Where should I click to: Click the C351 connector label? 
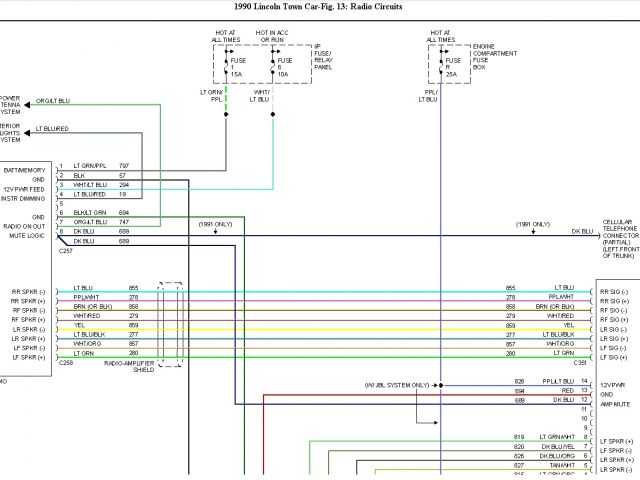click(x=580, y=363)
